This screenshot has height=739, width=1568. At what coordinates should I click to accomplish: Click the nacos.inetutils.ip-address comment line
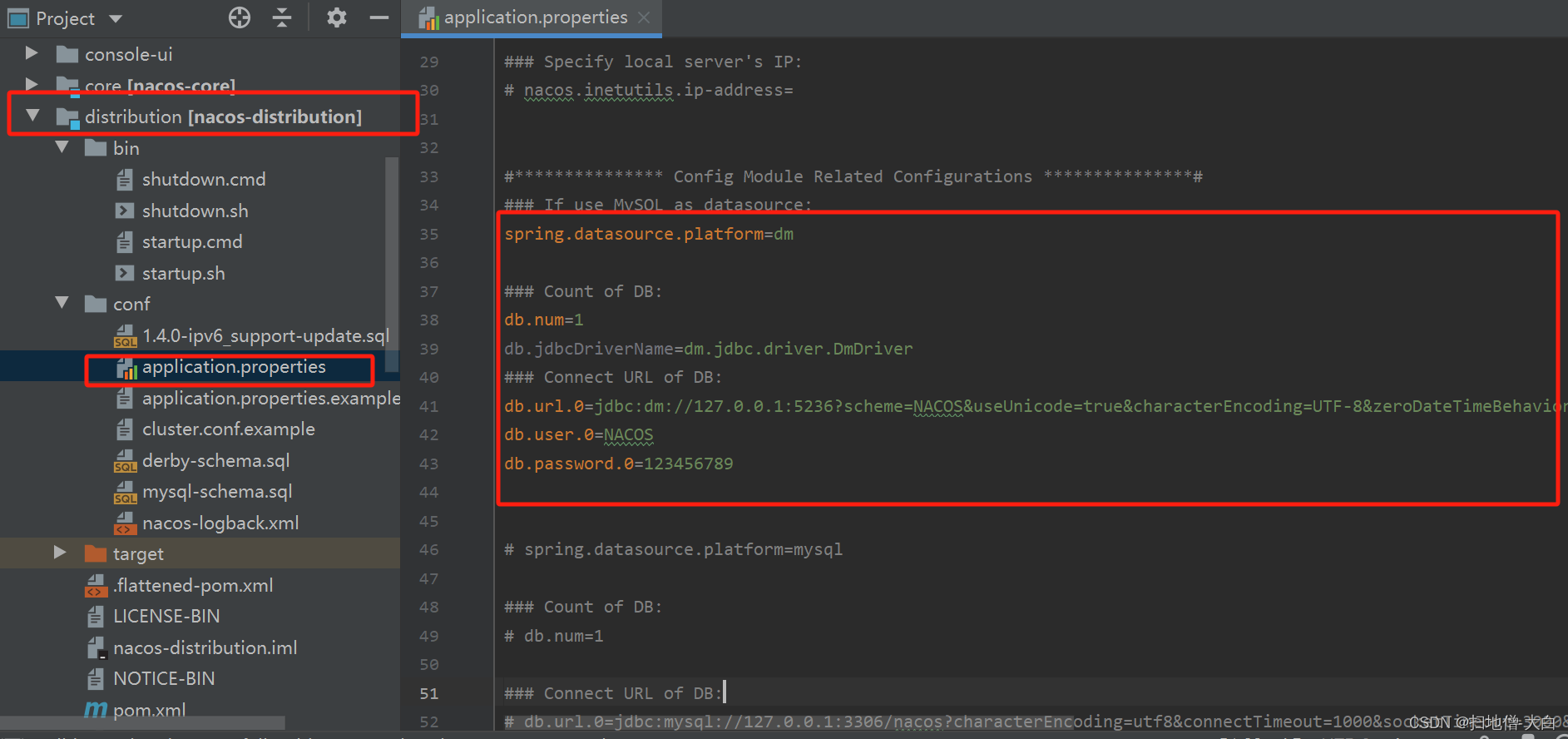[648, 90]
